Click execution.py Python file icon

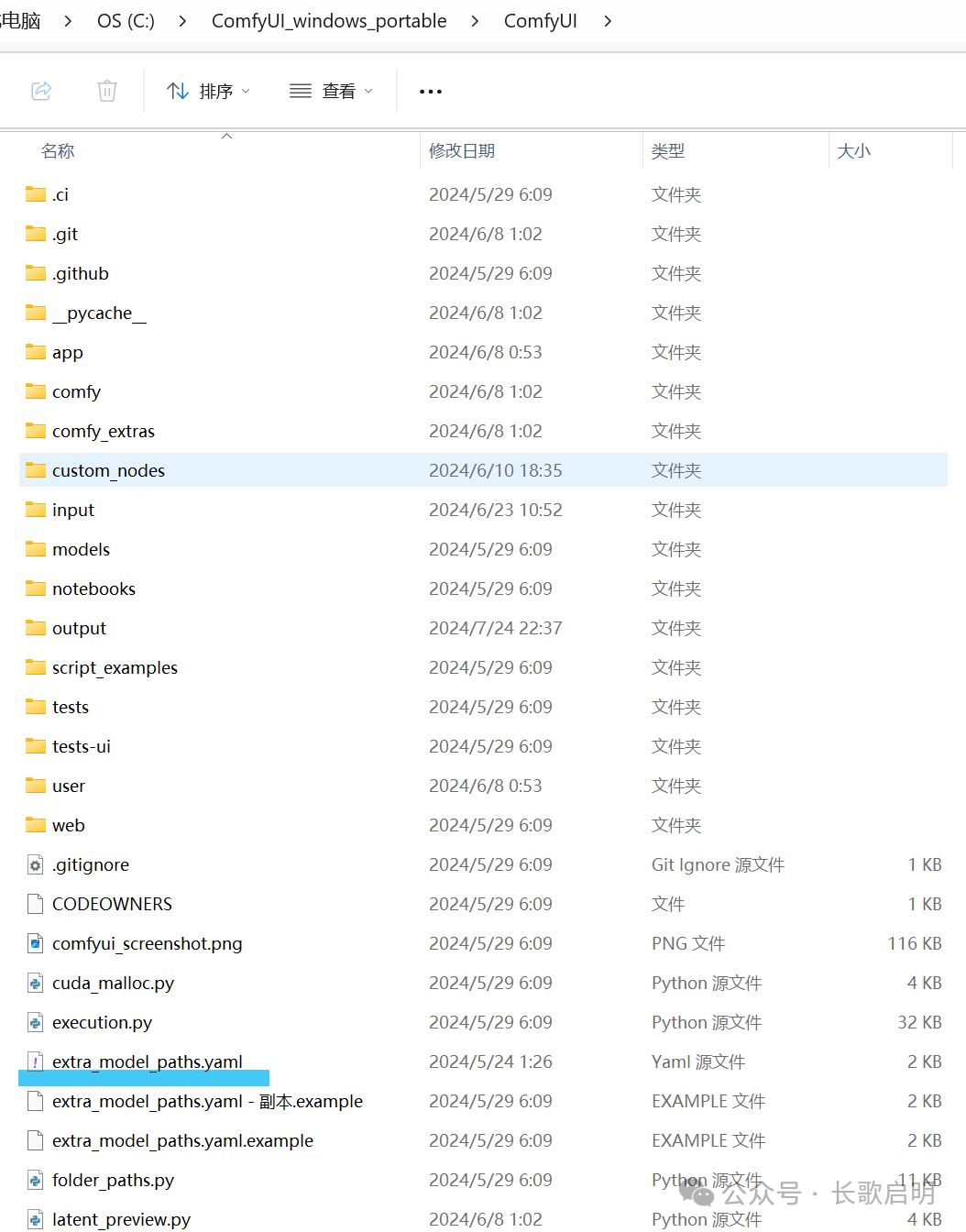click(x=36, y=1022)
